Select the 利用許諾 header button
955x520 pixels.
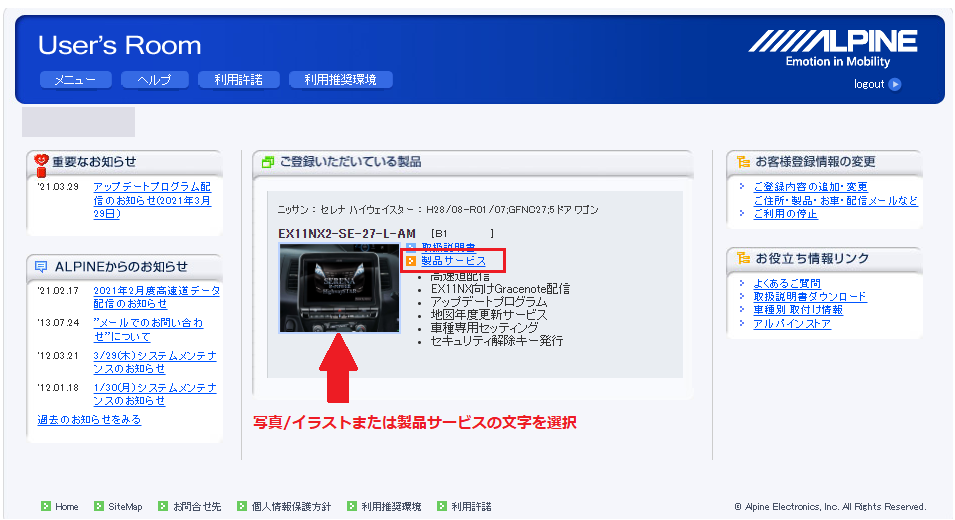point(238,80)
